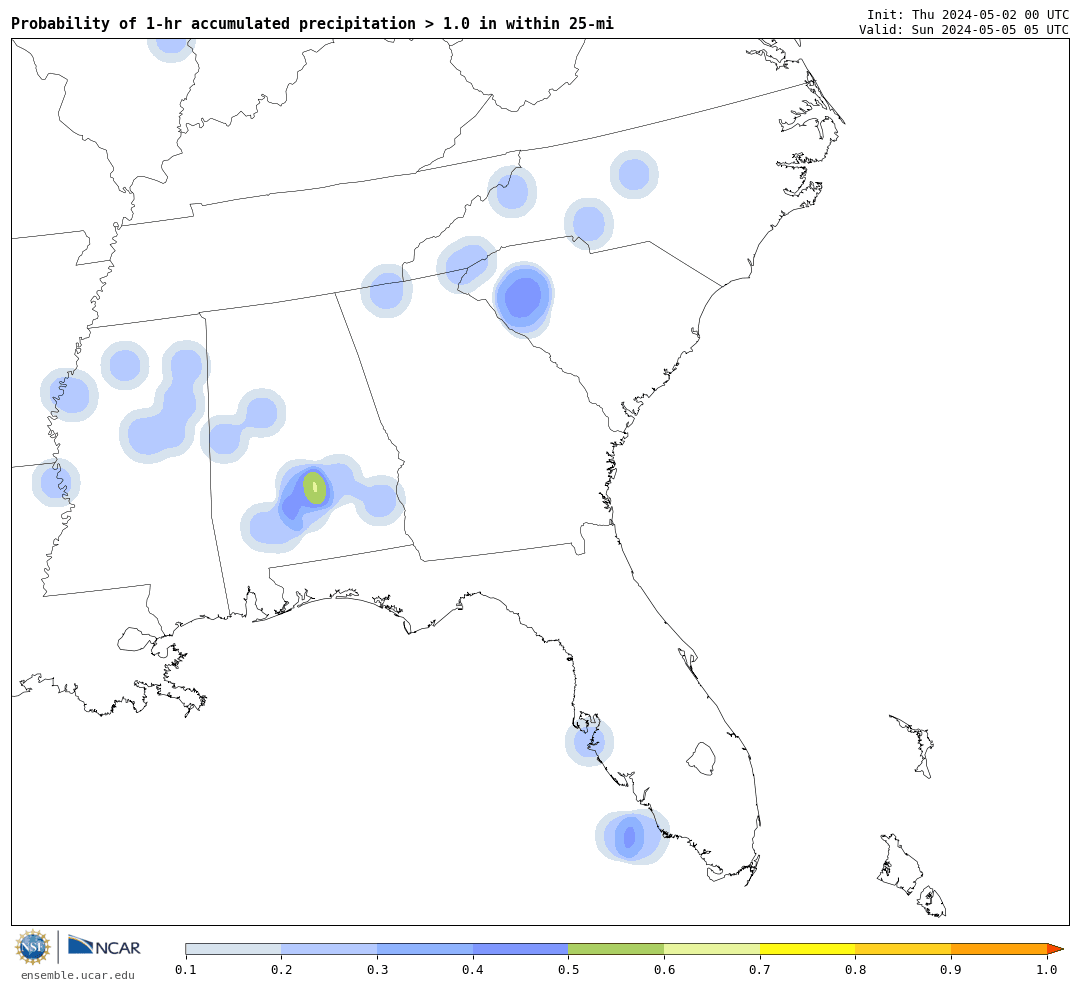Click the 0.2–0.3 light blue colorbar segment
Screen dimensions: 1080x988
click(x=329, y=949)
